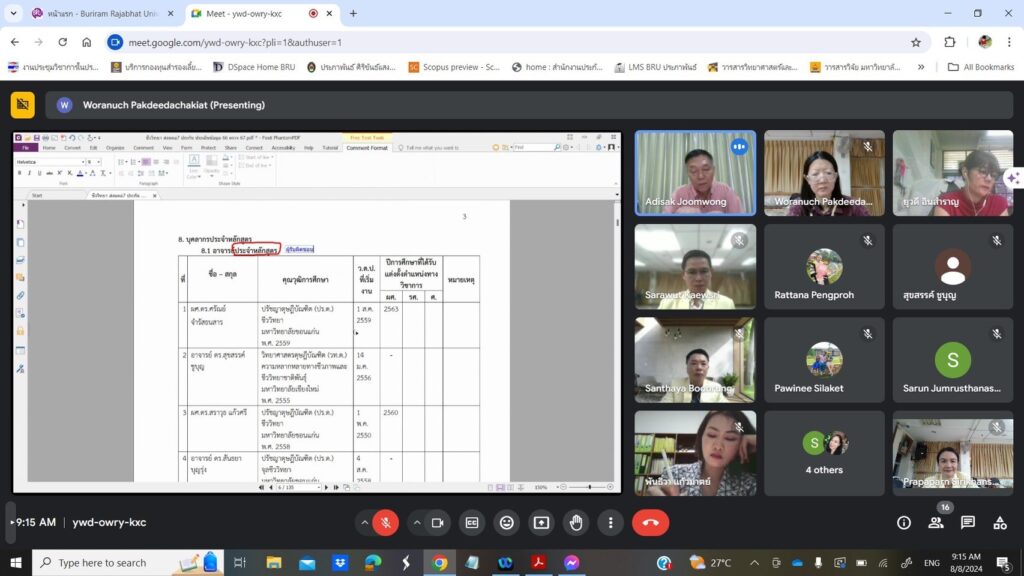
Task: Select Rattana Pengproh participant tile
Action: point(824,266)
